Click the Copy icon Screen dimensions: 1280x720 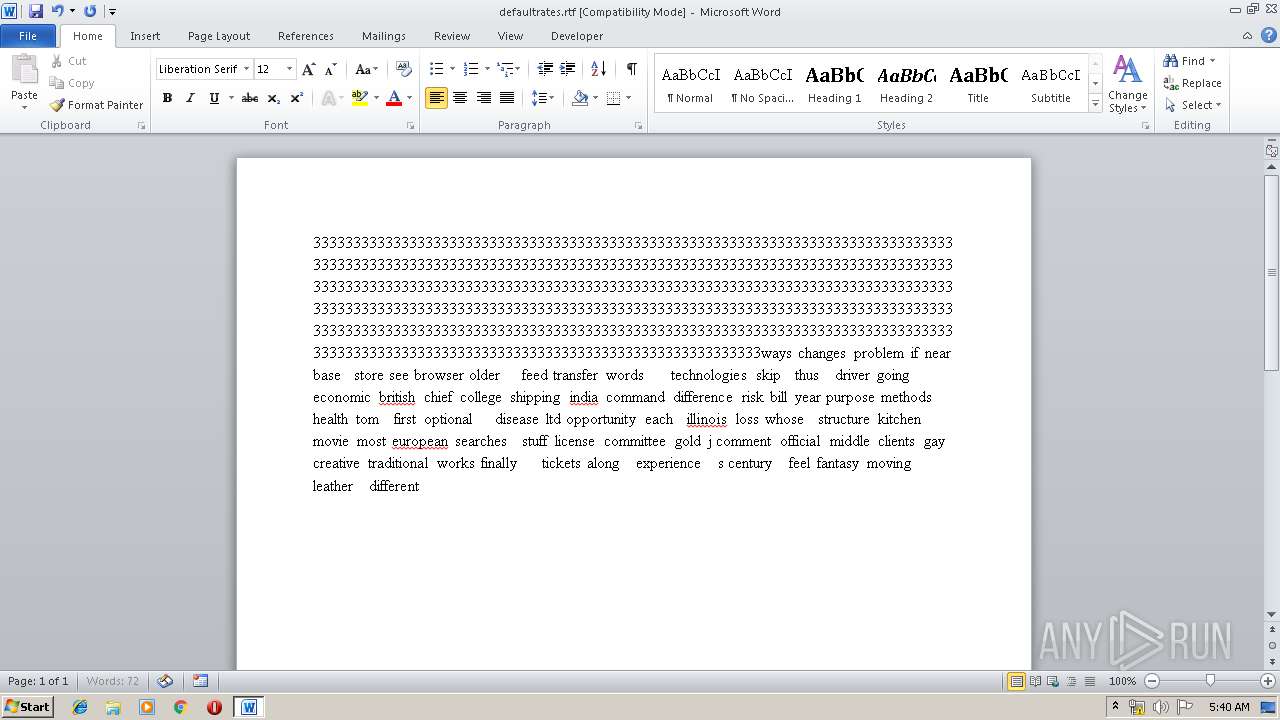(57, 83)
